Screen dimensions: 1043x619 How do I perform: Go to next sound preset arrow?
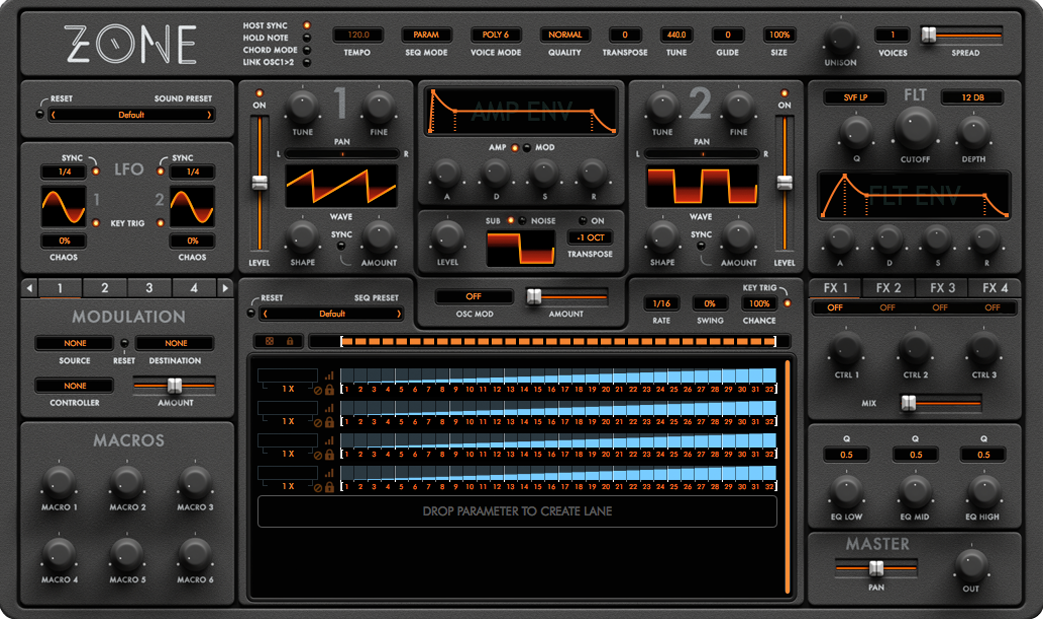click(x=210, y=115)
